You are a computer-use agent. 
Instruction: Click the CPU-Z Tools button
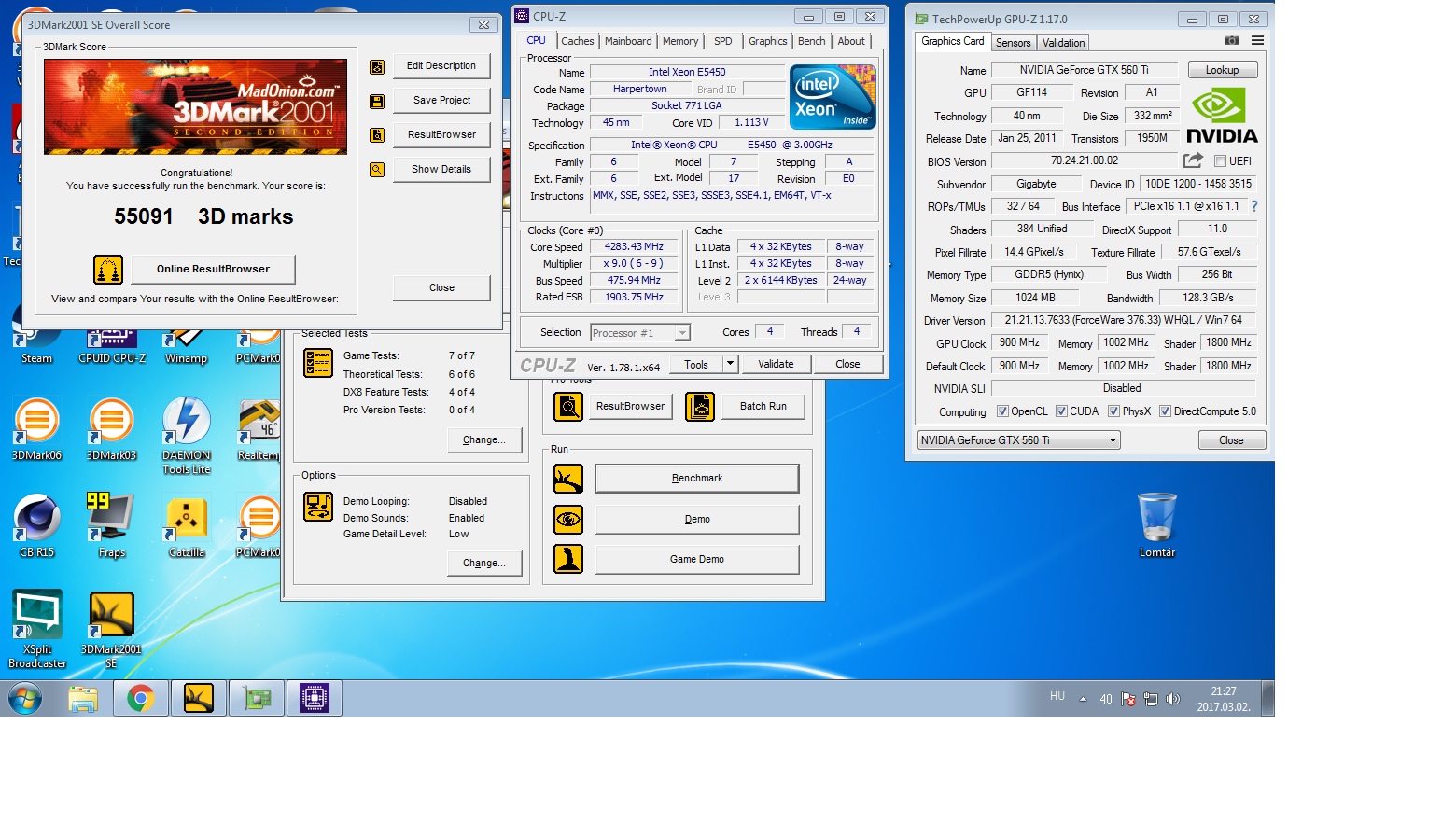696,364
